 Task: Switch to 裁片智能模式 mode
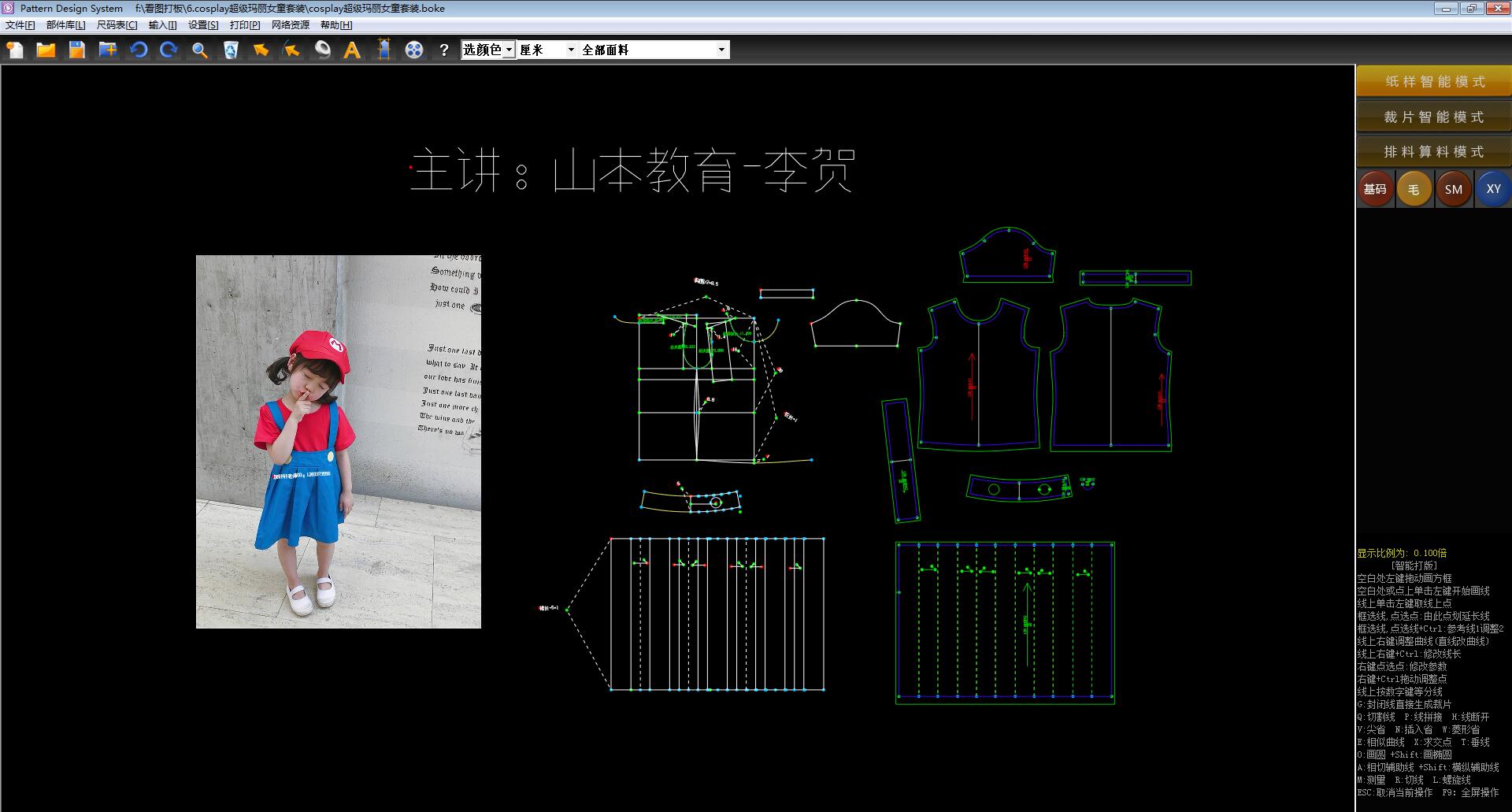point(1434,117)
